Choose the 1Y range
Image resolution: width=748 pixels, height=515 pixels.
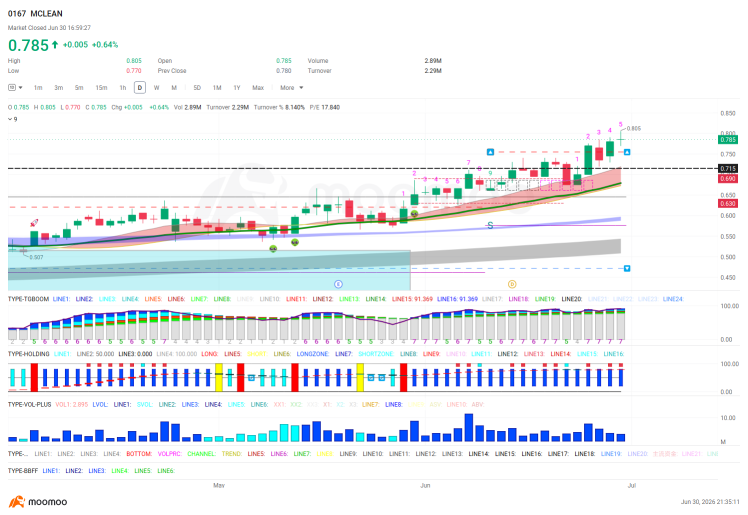click(x=237, y=88)
